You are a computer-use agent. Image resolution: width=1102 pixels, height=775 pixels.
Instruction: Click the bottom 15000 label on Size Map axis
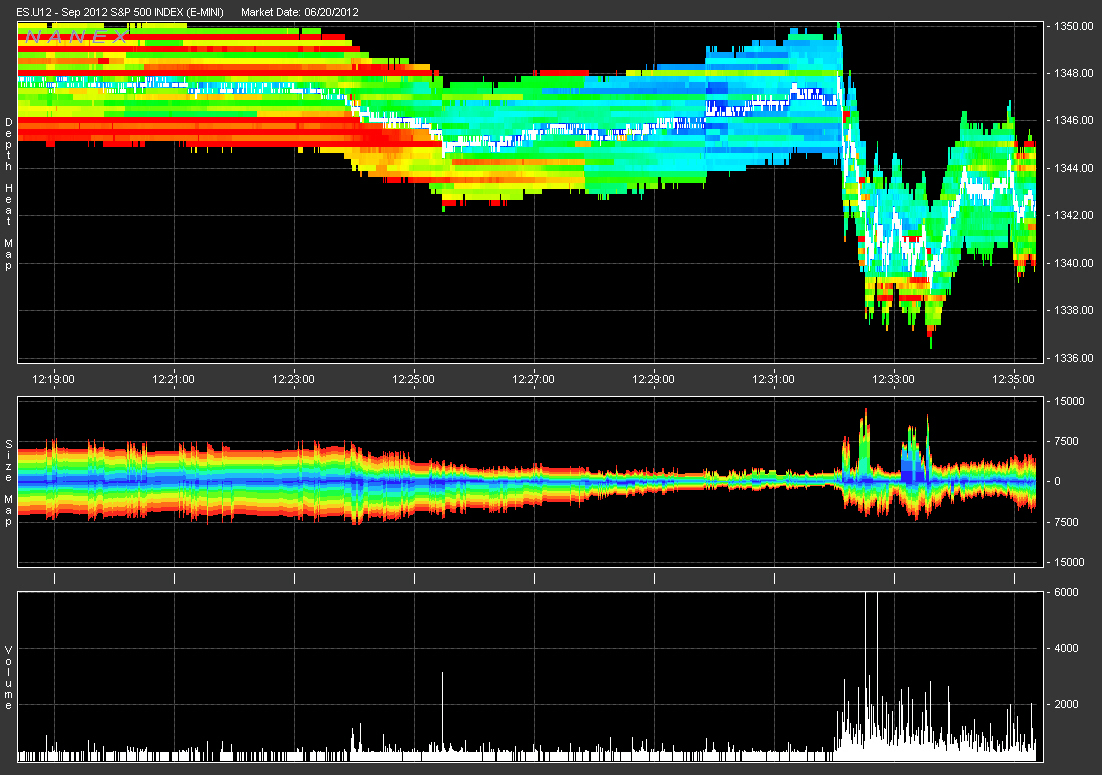pyautogui.click(x=1070, y=562)
